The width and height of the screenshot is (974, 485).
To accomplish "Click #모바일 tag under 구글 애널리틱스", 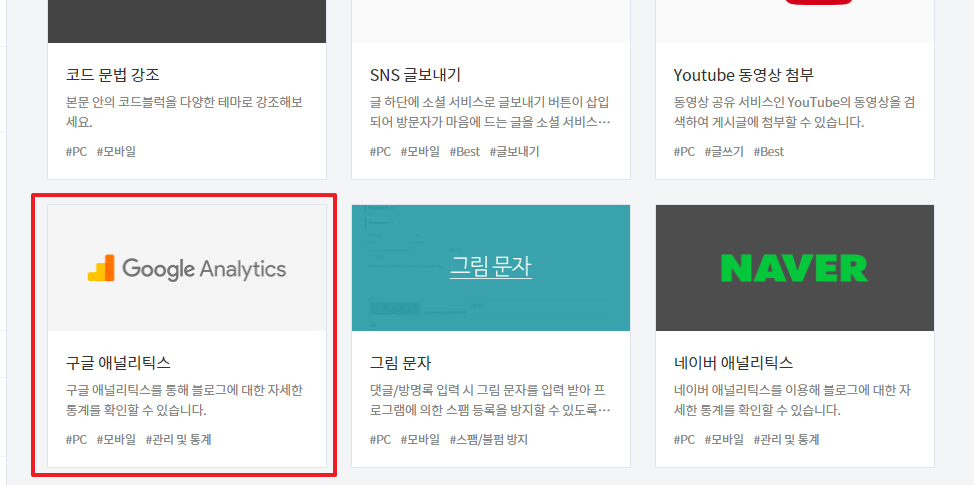I will tap(116, 440).
